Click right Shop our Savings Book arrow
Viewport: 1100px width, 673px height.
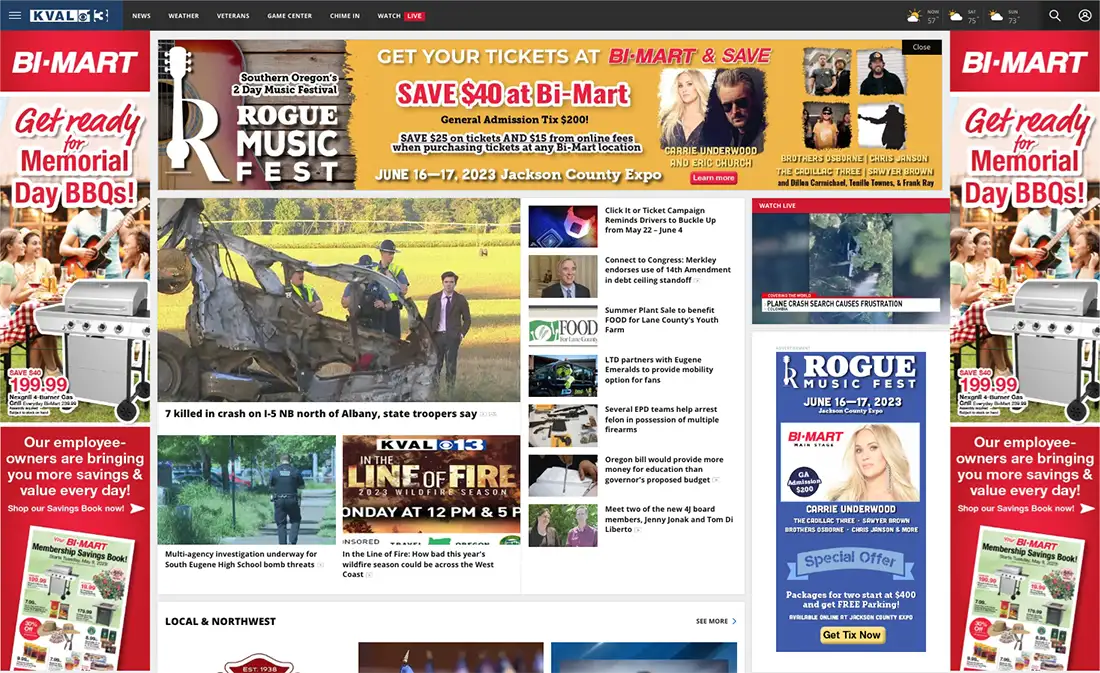click(x=1087, y=508)
